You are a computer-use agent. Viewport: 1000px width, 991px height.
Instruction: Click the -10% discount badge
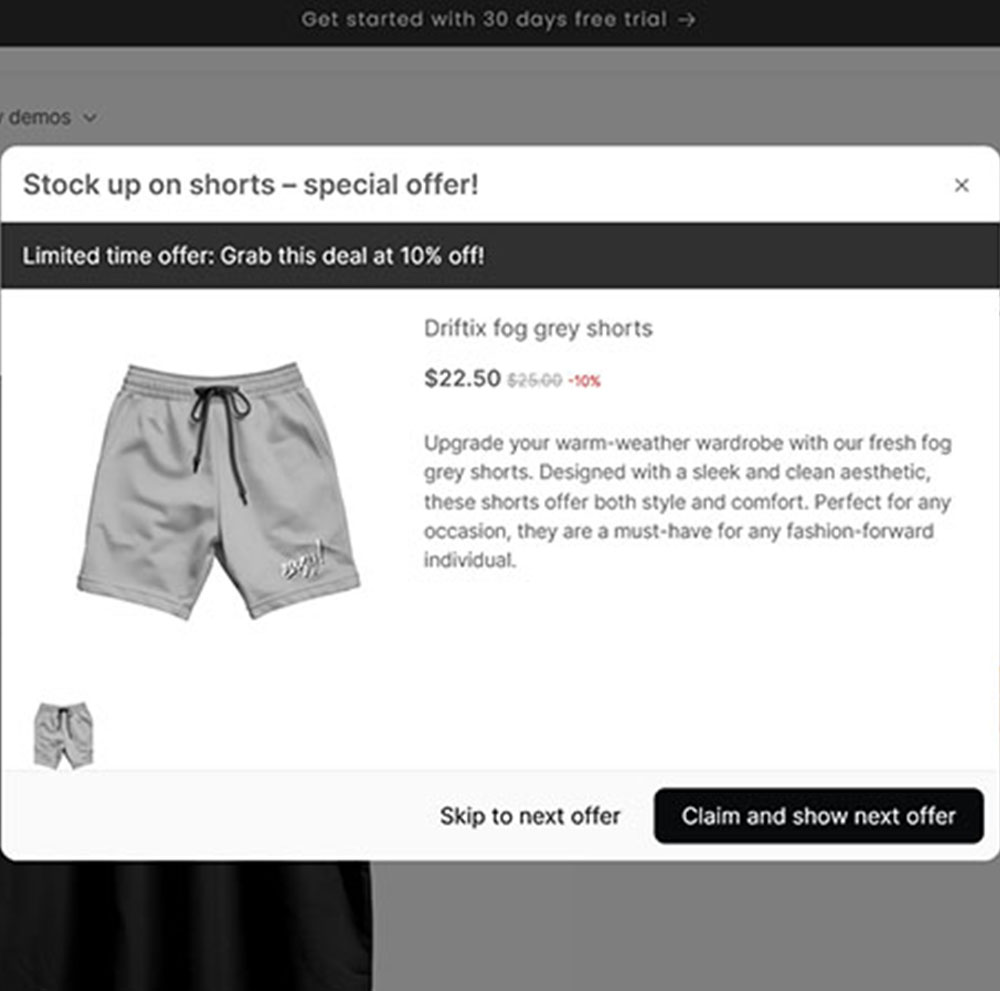585,380
